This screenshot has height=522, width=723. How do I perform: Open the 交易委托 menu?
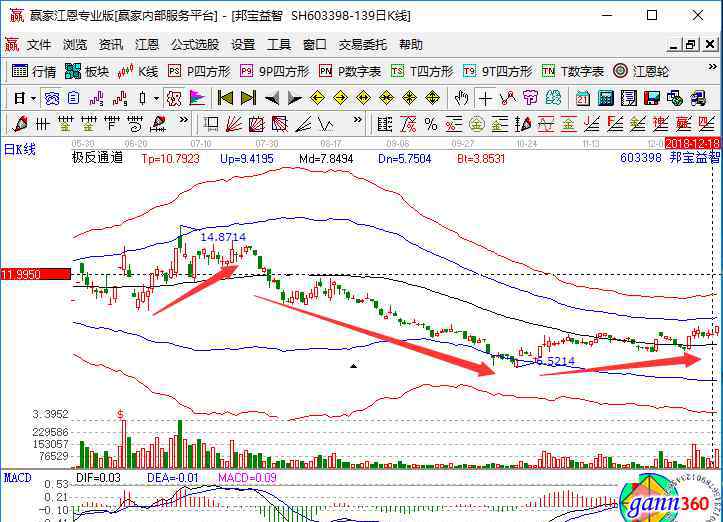point(363,45)
